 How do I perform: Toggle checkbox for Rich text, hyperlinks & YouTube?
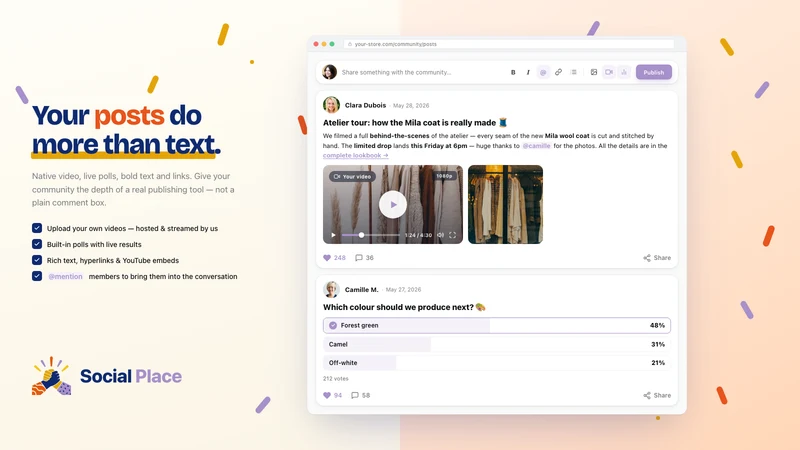pos(37,260)
